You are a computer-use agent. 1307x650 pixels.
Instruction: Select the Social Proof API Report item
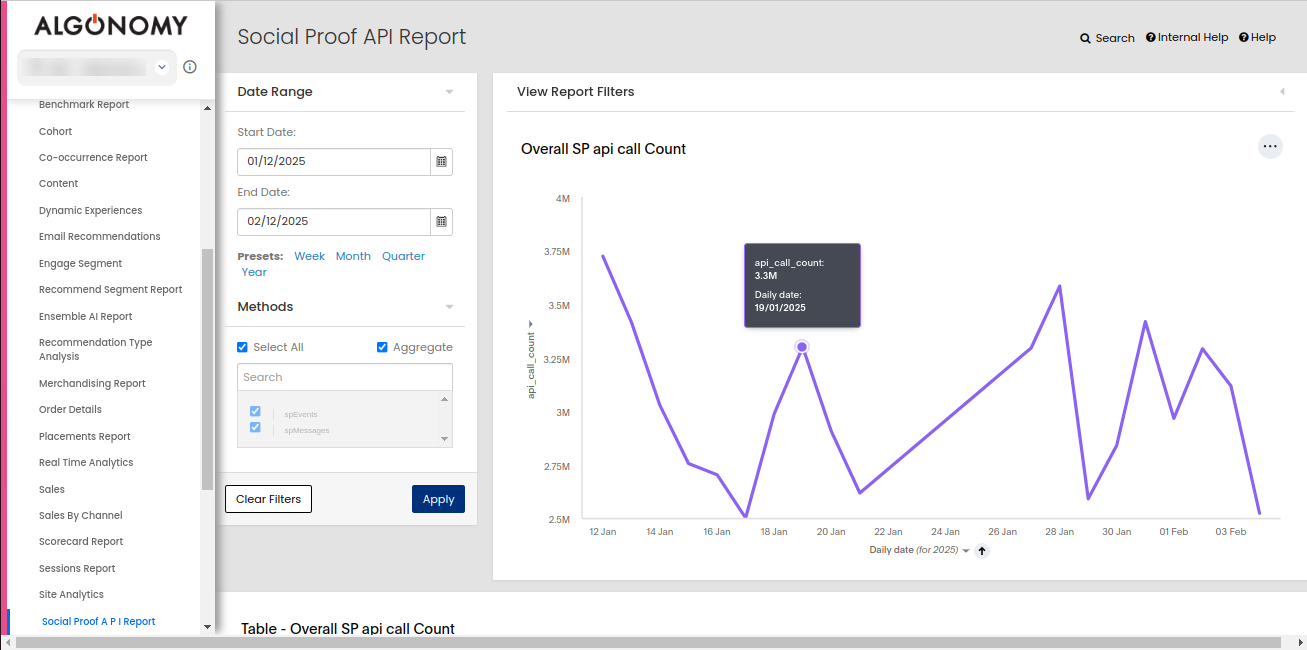98,621
